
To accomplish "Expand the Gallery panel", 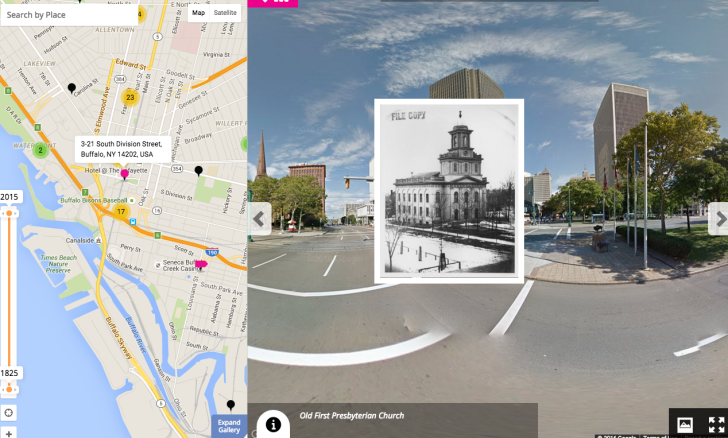I will tap(229, 426).
